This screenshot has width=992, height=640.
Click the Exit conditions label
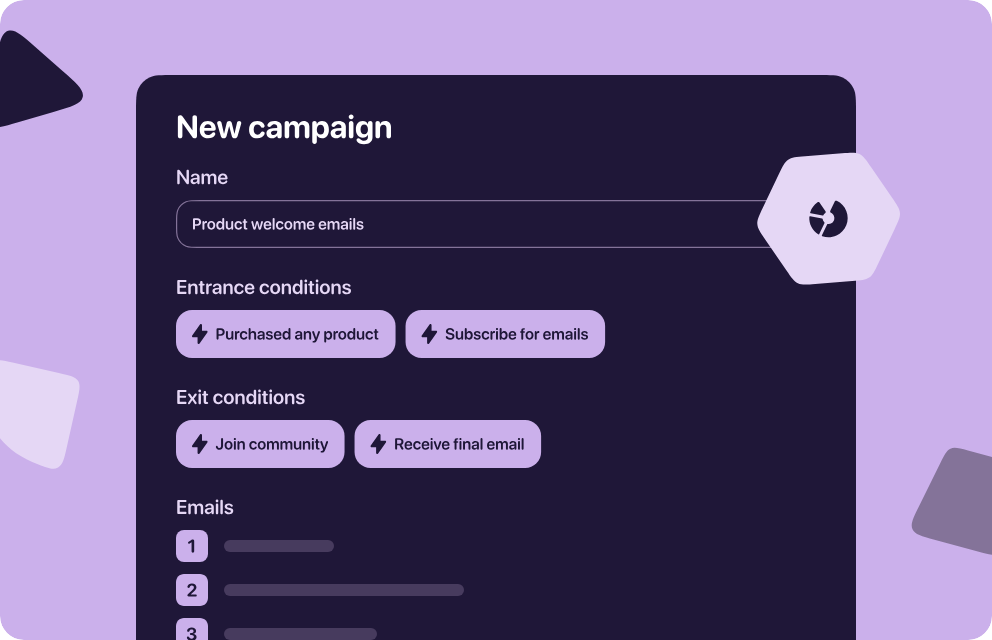(240, 398)
